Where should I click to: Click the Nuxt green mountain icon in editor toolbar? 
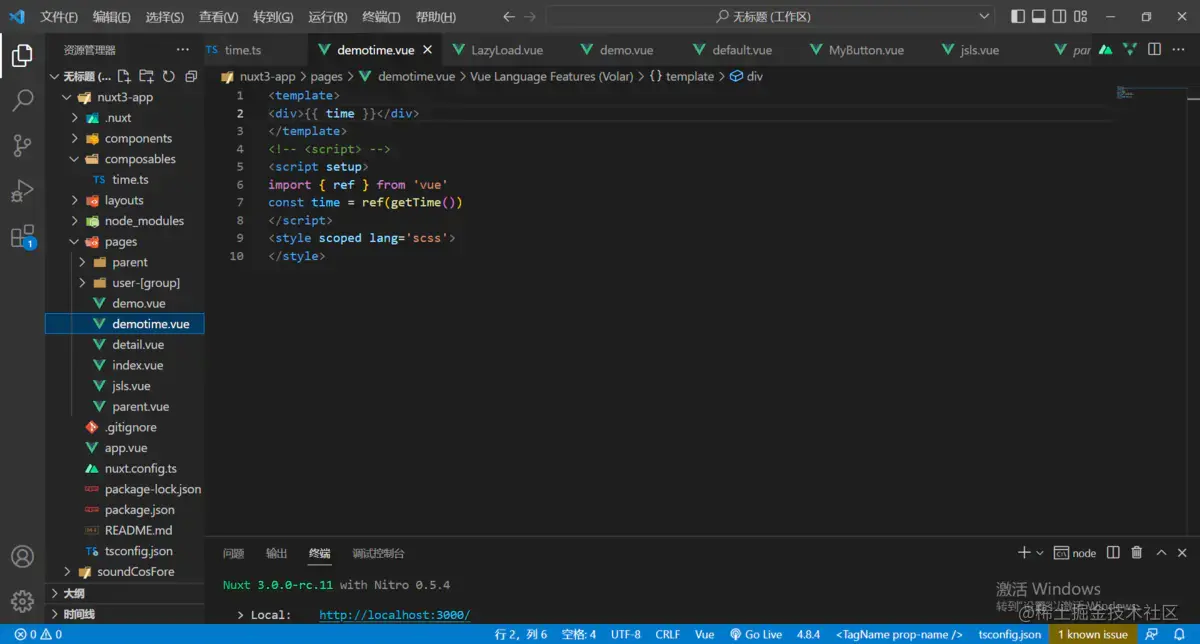[1105, 50]
